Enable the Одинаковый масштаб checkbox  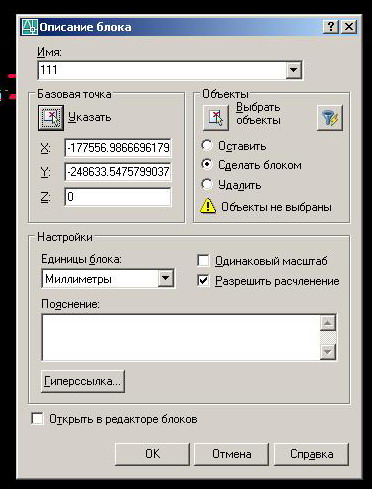click(203, 261)
